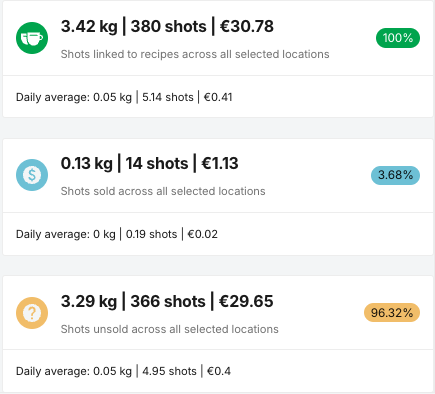Click the green coffee cups icon

click(x=32, y=38)
